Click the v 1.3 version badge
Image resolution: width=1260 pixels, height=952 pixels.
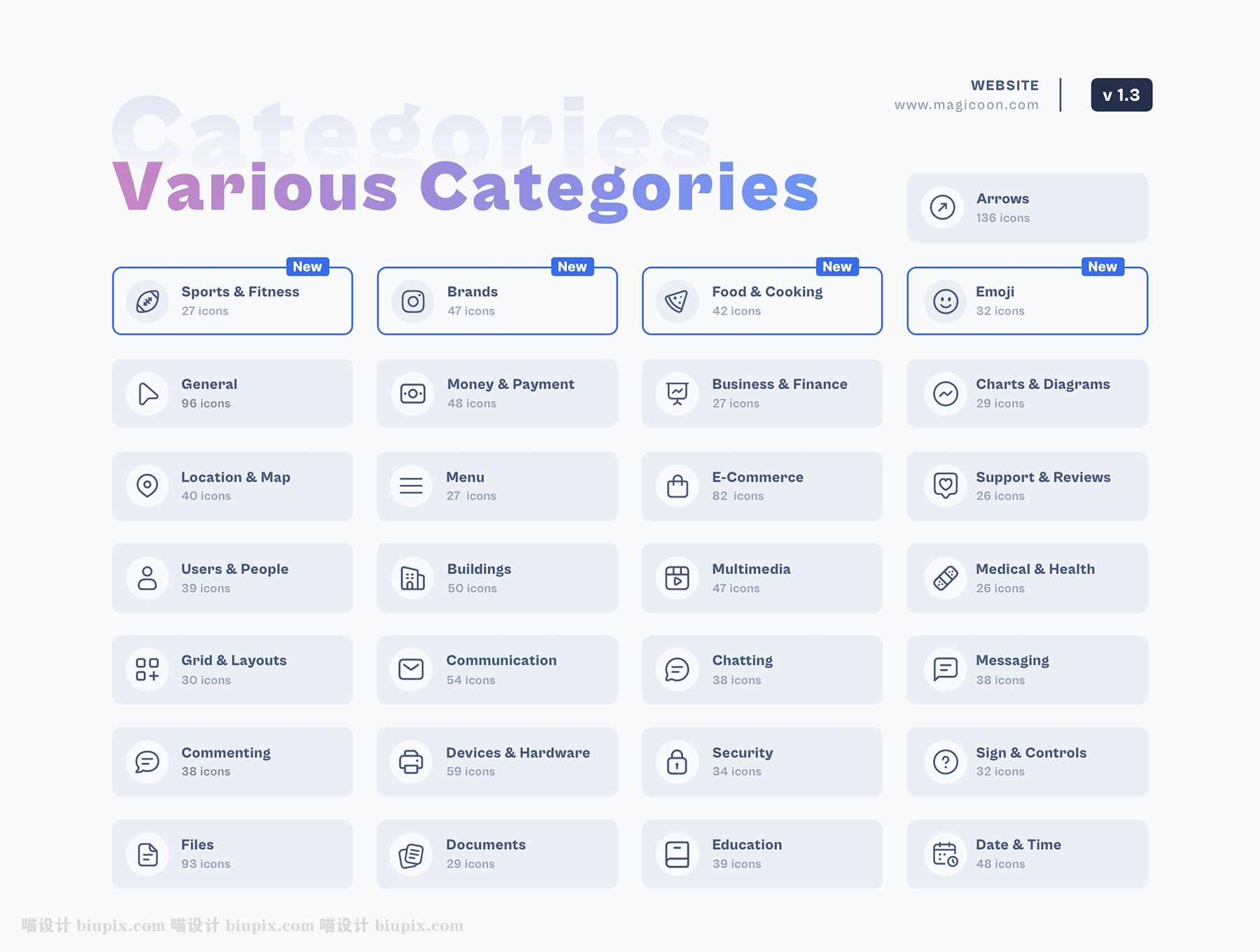point(1121,95)
